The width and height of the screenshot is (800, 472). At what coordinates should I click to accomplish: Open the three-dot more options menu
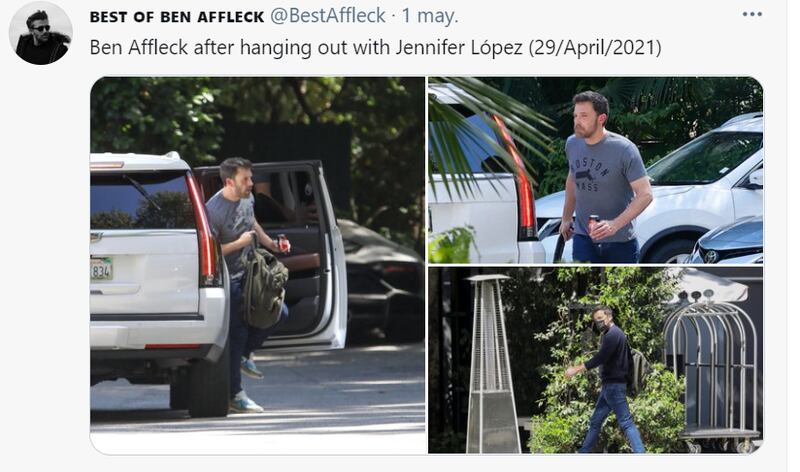tap(752, 14)
